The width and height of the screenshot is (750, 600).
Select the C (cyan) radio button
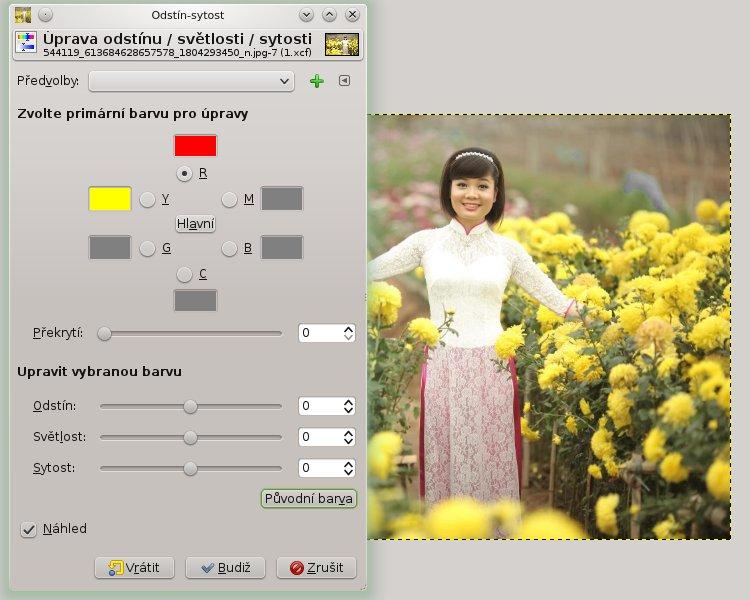185,274
